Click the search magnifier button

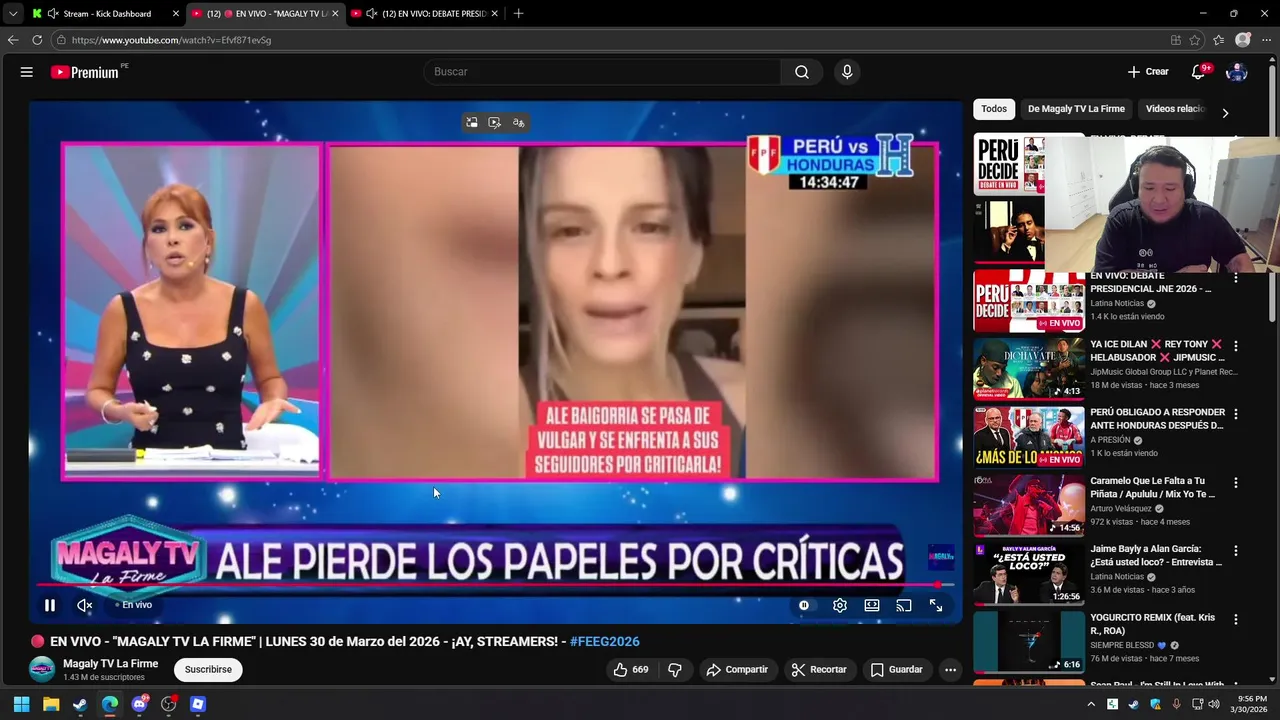[x=802, y=72]
